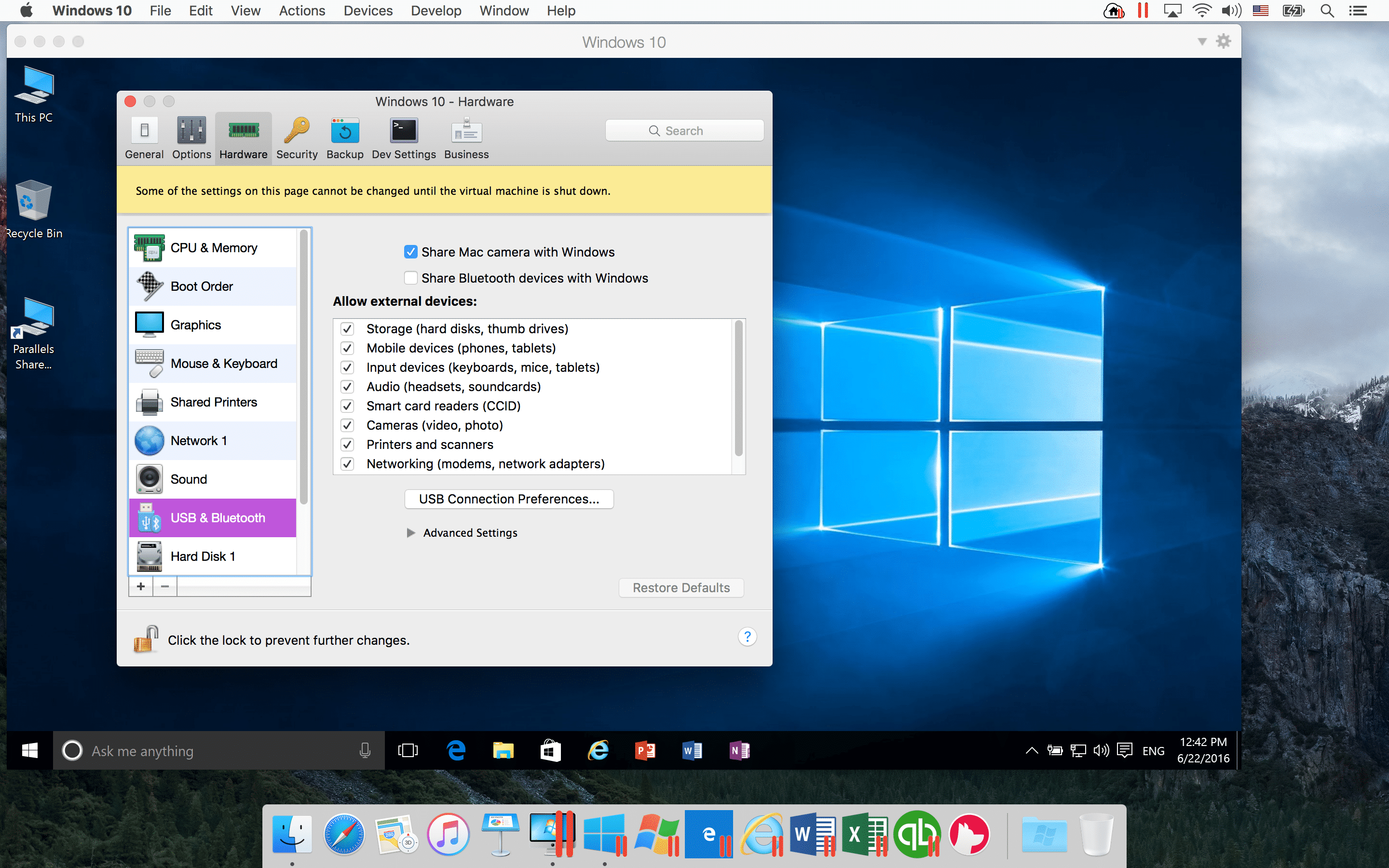The width and height of the screenshot is (1389, 868).
Task: Click Restore Defaults button
Action: [681, 588]
